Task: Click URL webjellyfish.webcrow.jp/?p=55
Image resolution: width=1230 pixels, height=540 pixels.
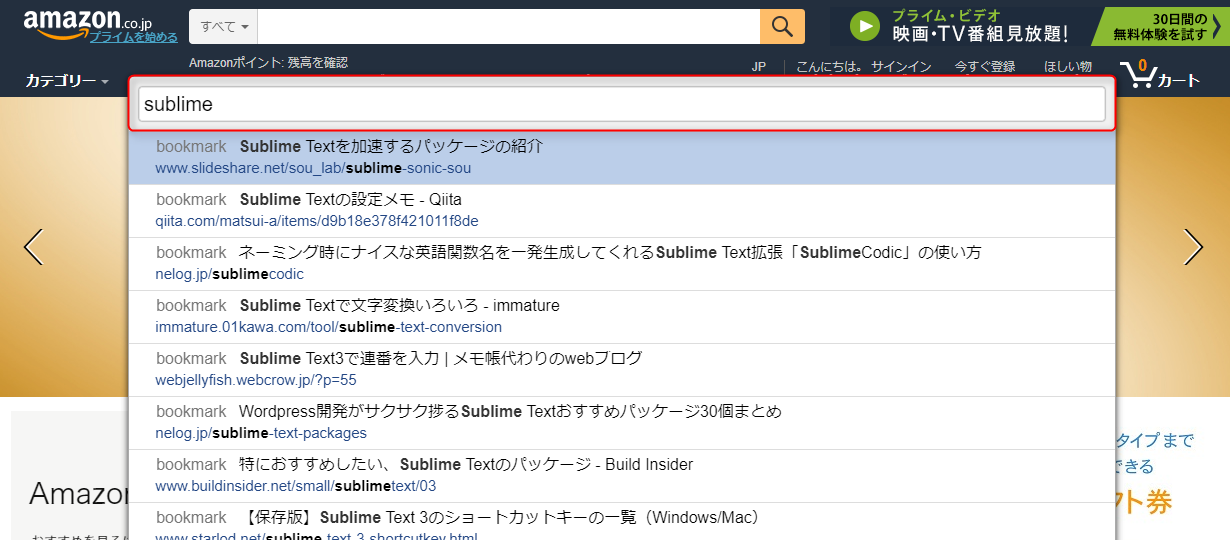Action: (x=256, y=380)
